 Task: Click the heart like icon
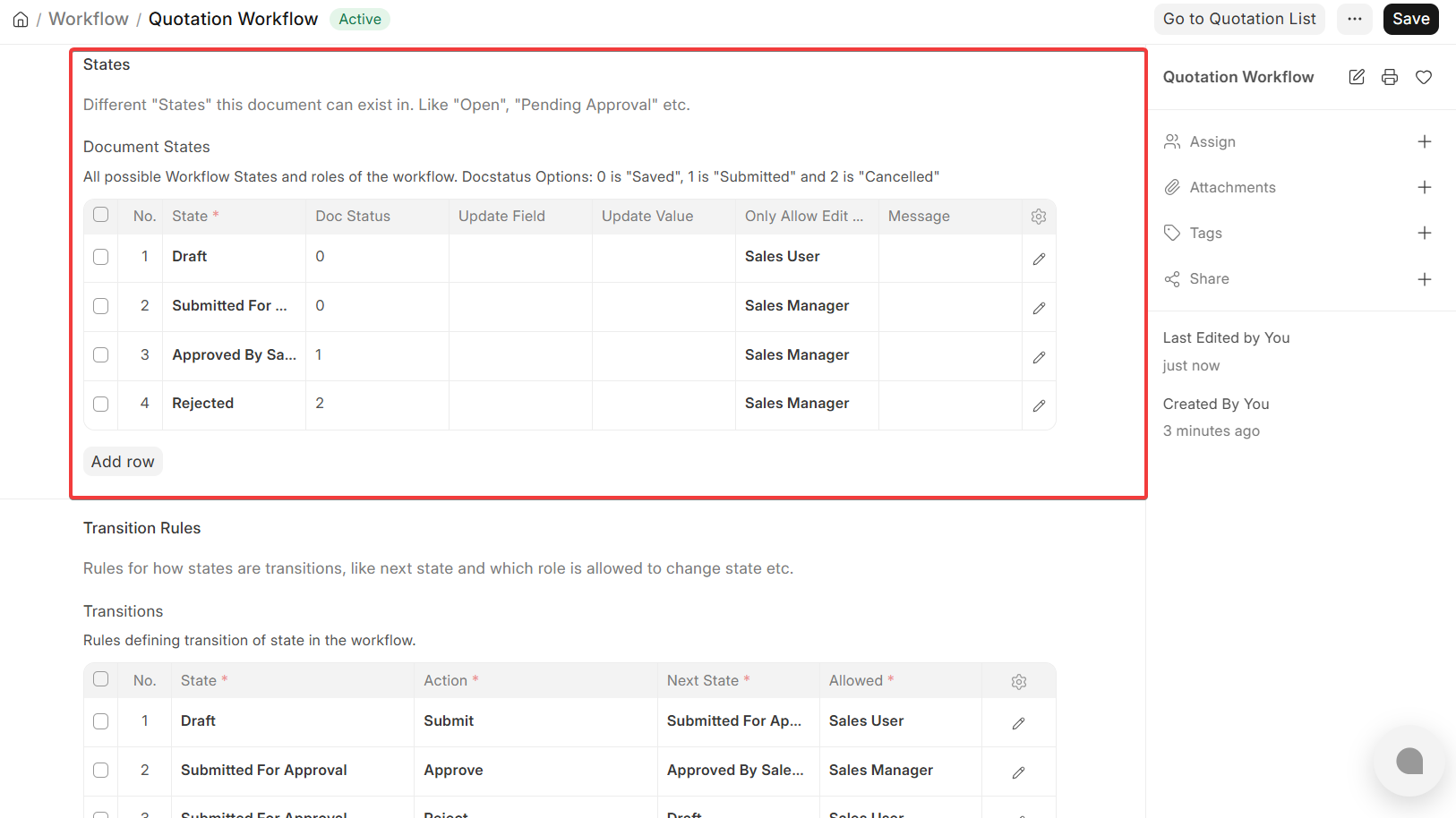point(1424,77)
